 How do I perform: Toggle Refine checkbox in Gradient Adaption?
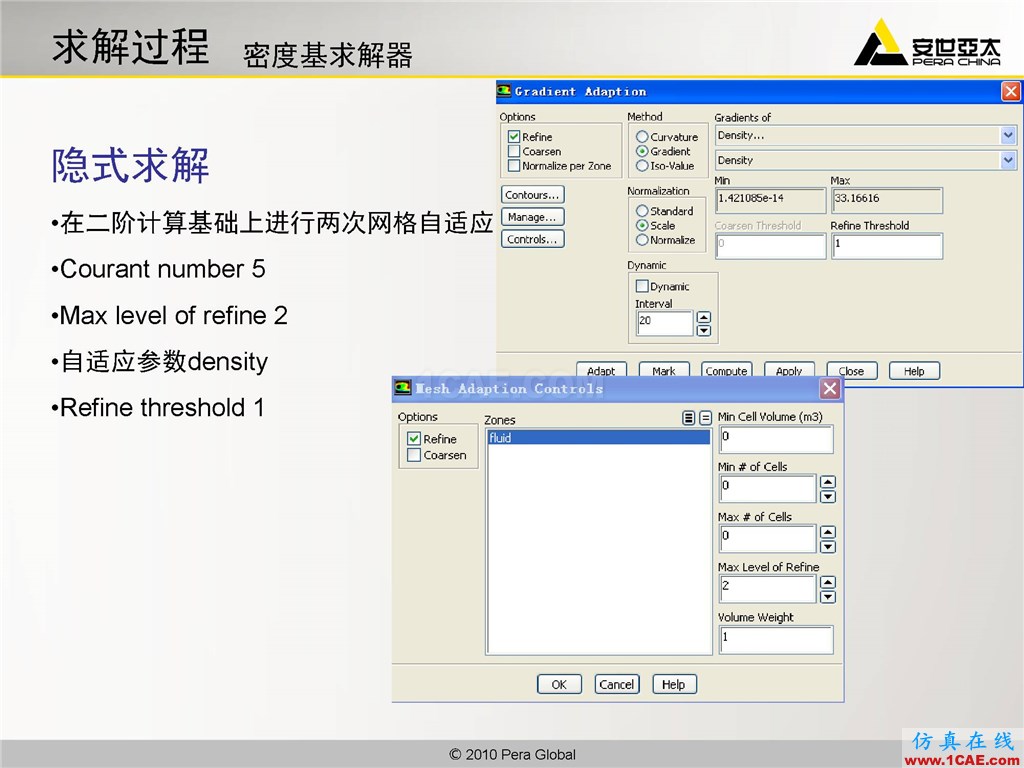[514, 137]
